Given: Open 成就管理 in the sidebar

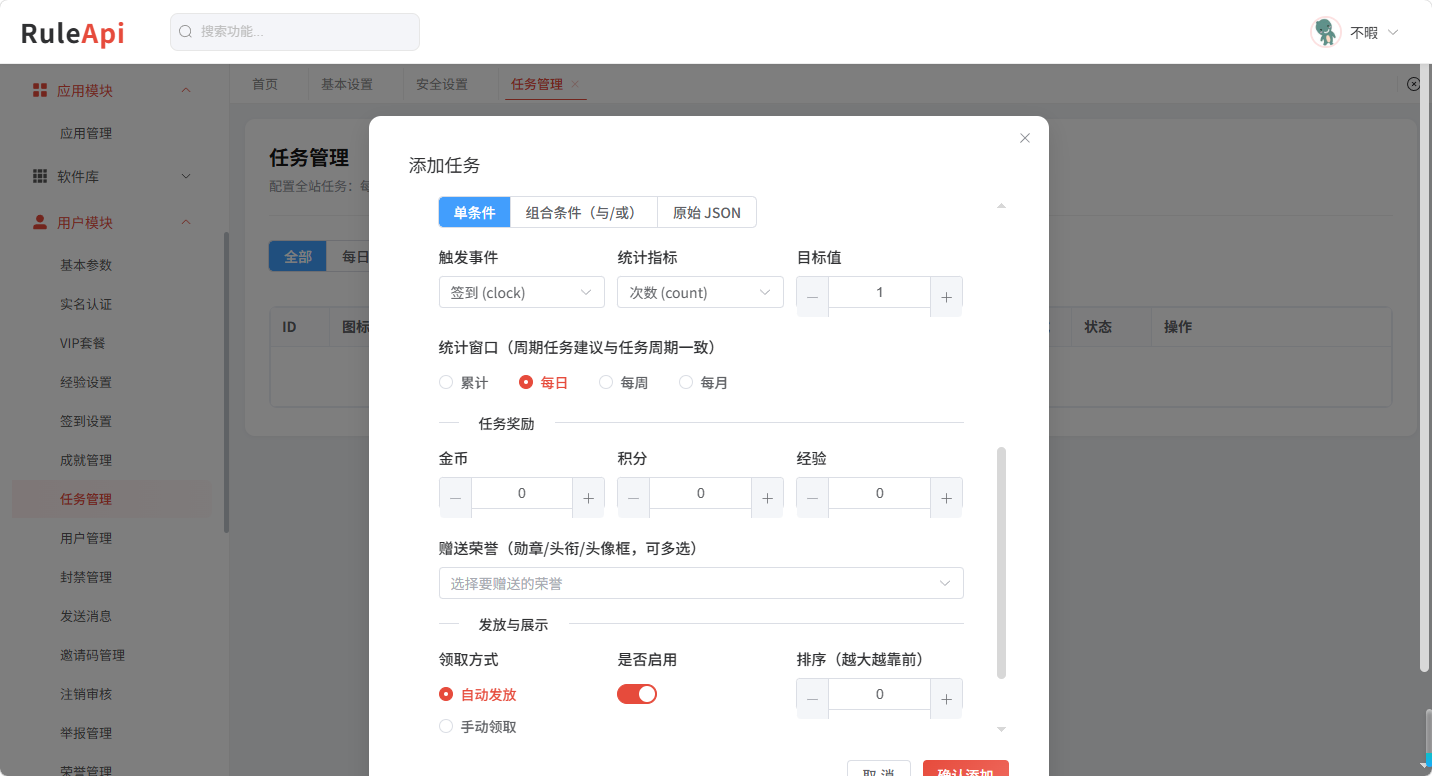Looking at the screenshot, I should (x=86, y=460).
